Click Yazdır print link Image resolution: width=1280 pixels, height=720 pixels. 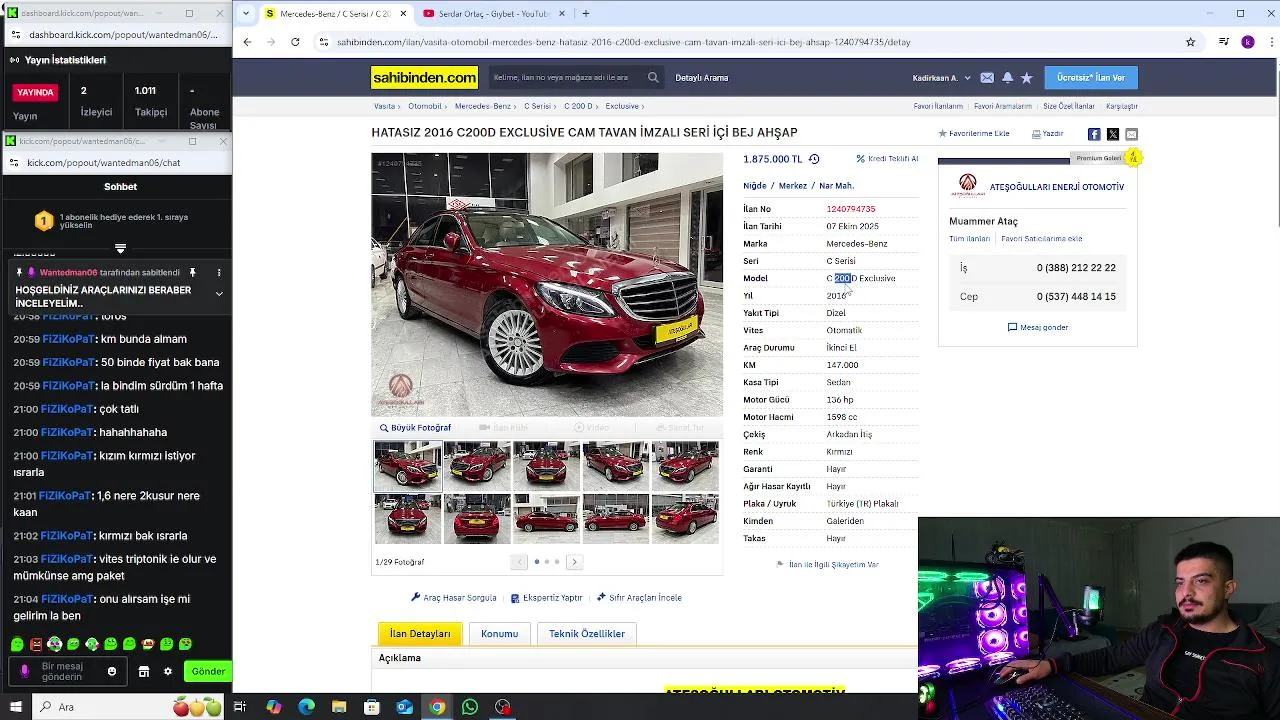point(1047,134)
